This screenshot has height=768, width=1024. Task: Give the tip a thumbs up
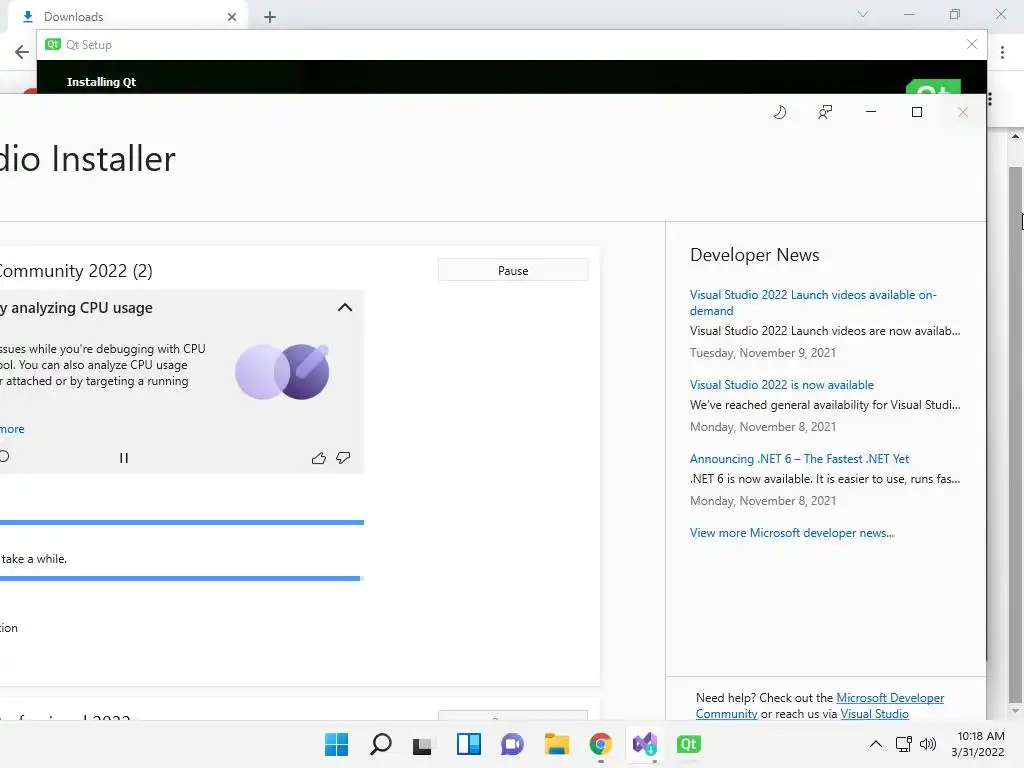tap(319, 458)
